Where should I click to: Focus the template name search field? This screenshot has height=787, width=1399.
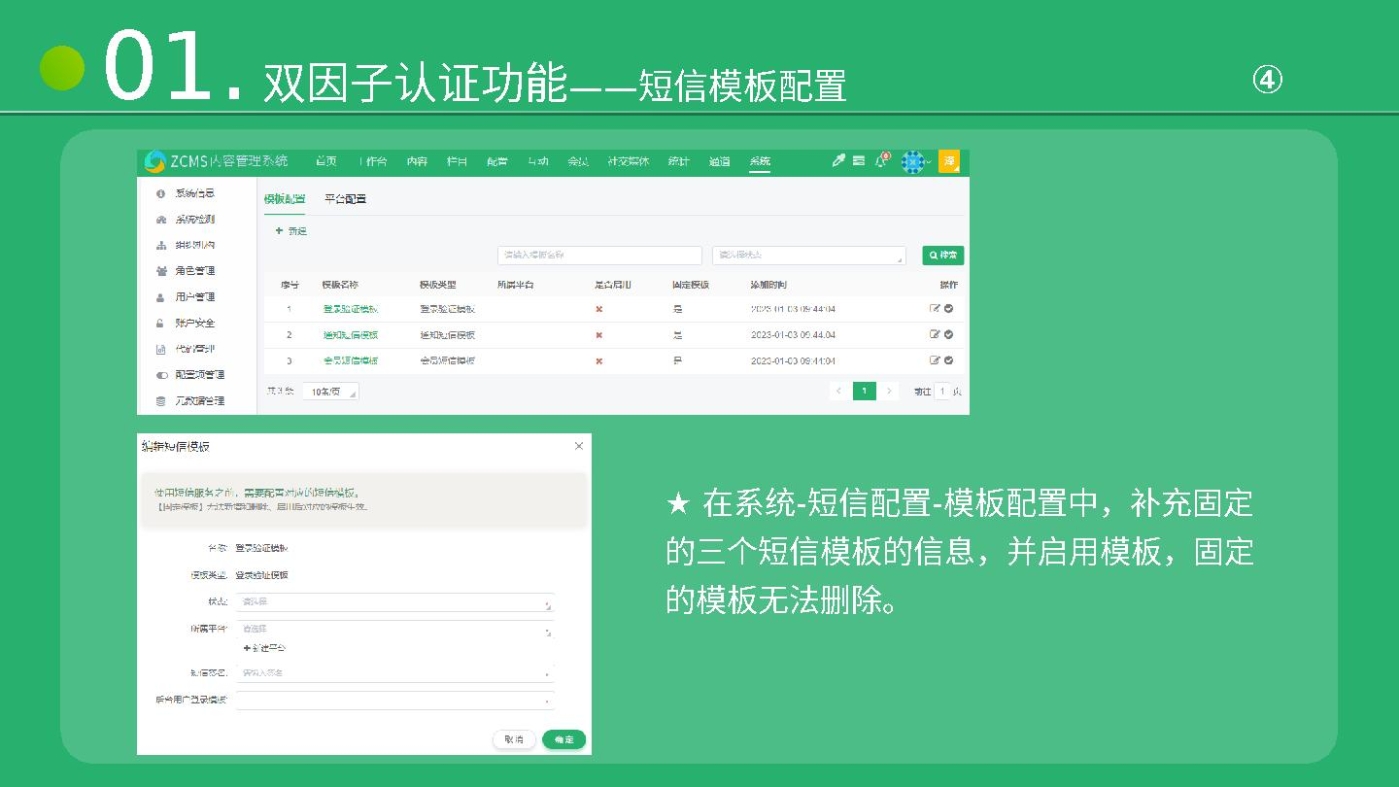click(600, 255)
